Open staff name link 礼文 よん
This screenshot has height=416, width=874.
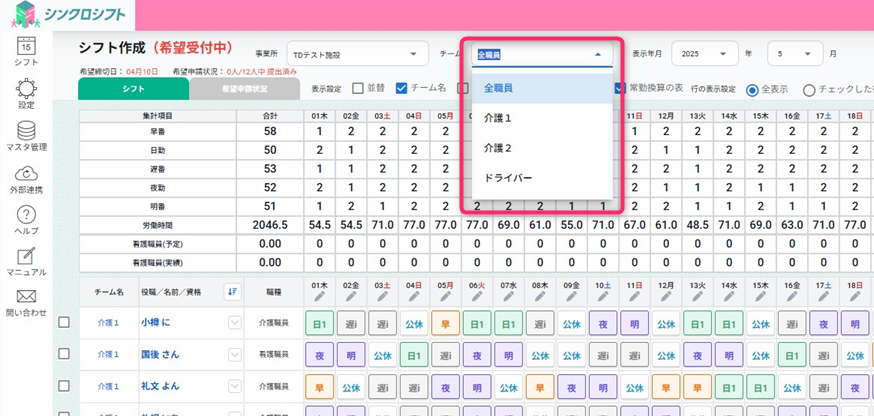click(160, 386)
